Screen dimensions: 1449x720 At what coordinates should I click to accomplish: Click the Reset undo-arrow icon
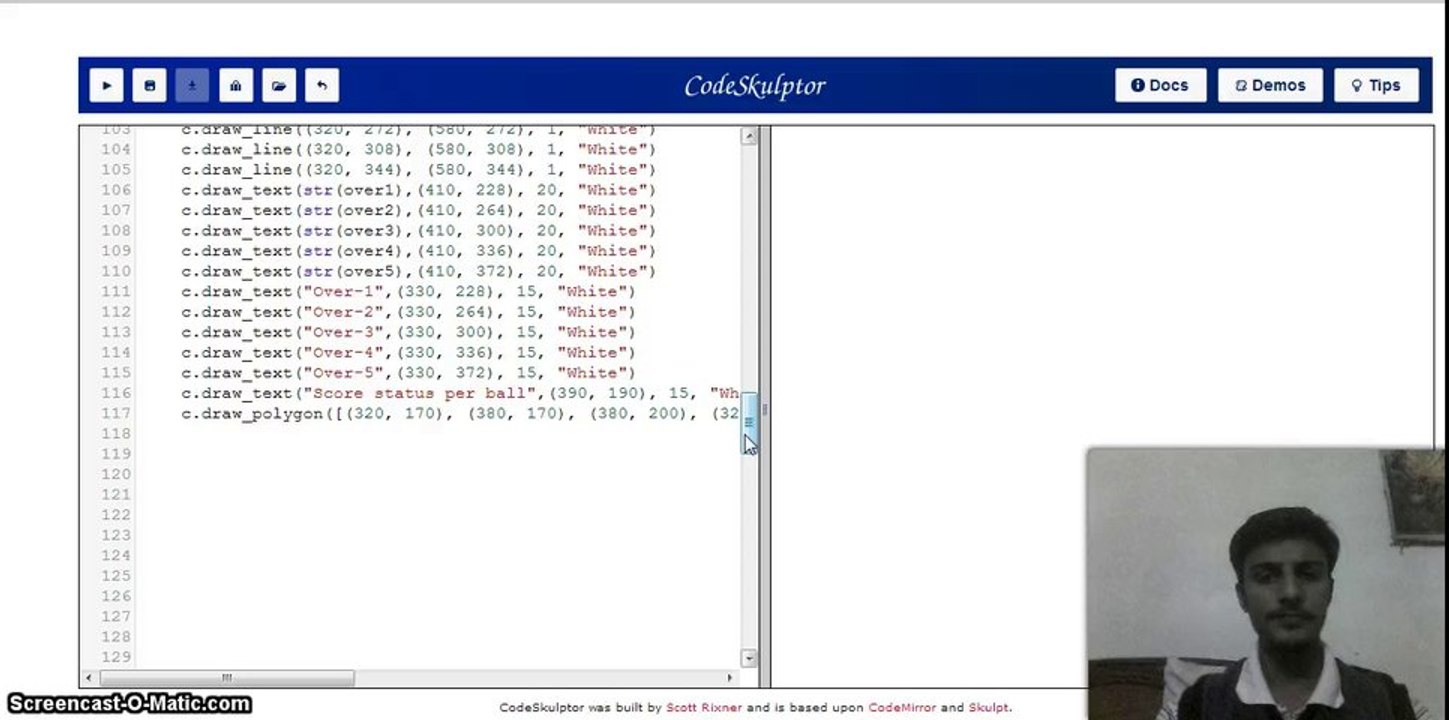click(x=321, y=85)
